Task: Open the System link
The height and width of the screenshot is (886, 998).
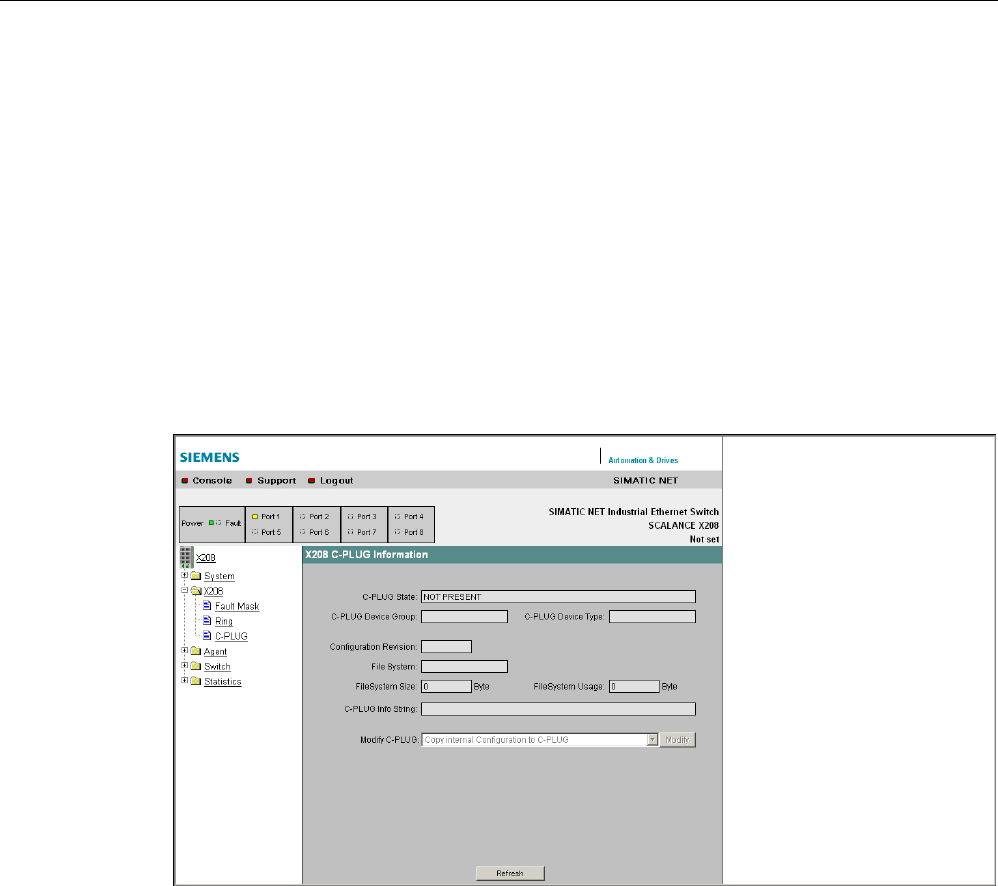Action: [x=219, y=576]
